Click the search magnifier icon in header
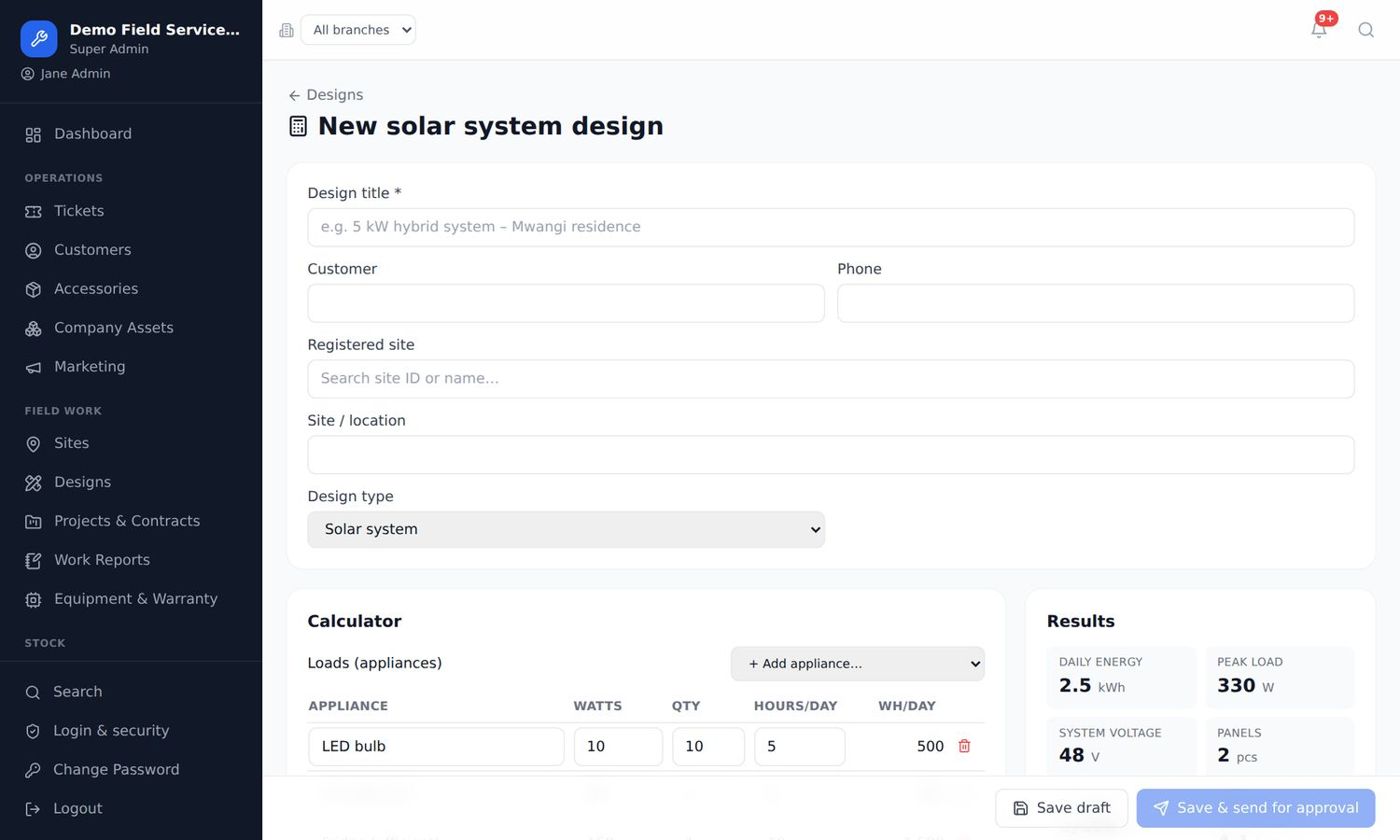This screenshot has width=1400, height=840. pos(1365,30)
